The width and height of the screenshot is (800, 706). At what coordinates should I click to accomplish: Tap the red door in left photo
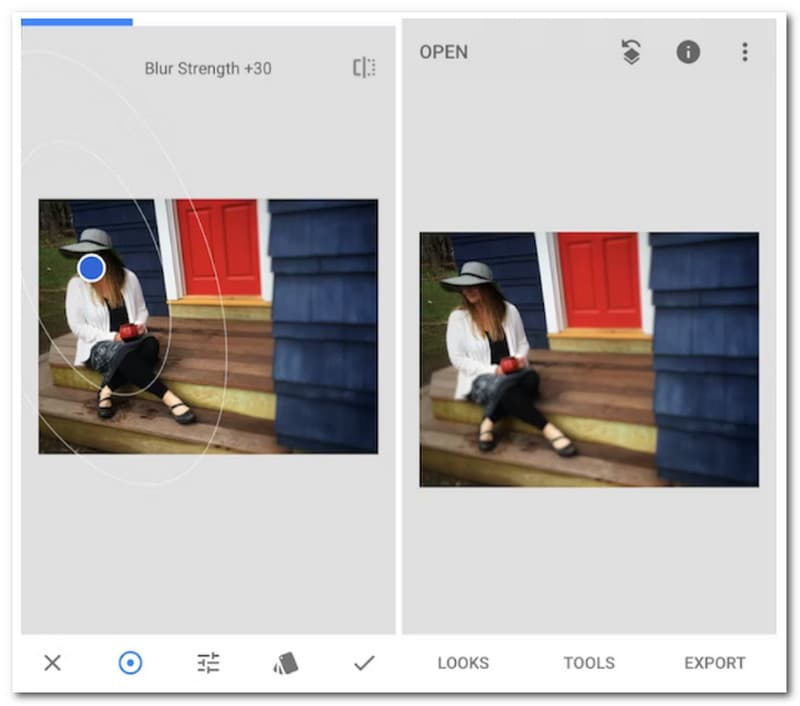[x=219, y=248]
